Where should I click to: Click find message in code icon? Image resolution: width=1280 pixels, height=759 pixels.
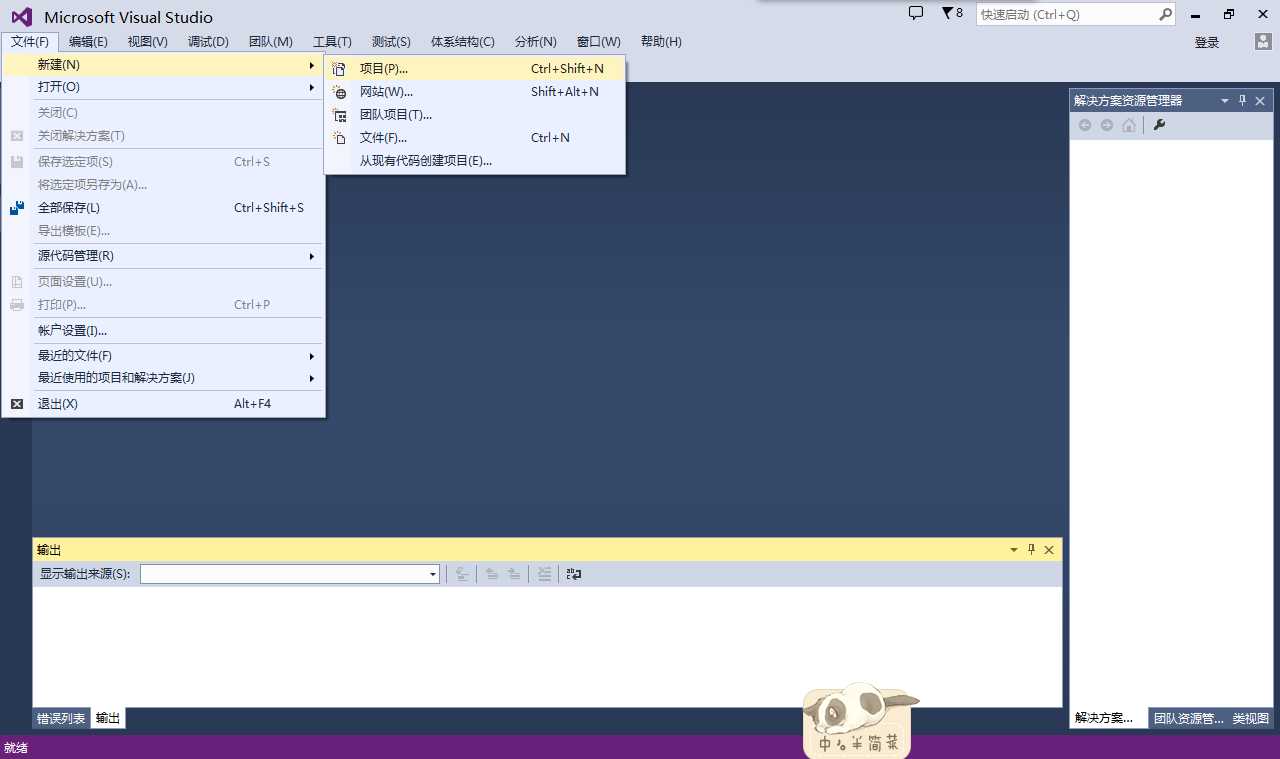(x=462, y=574)
